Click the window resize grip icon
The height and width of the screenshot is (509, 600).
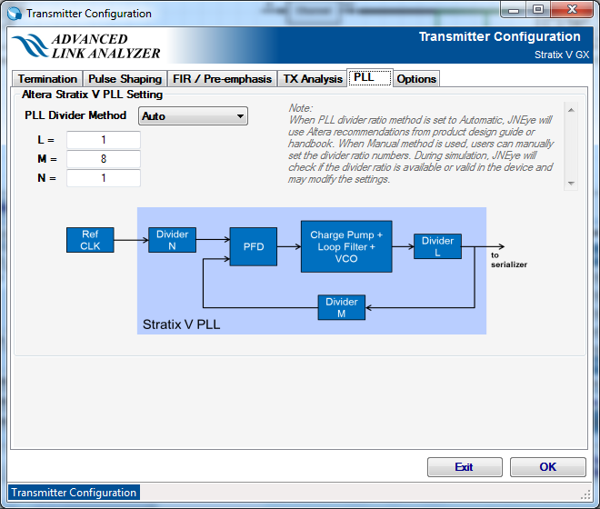[x=585, y=495]
